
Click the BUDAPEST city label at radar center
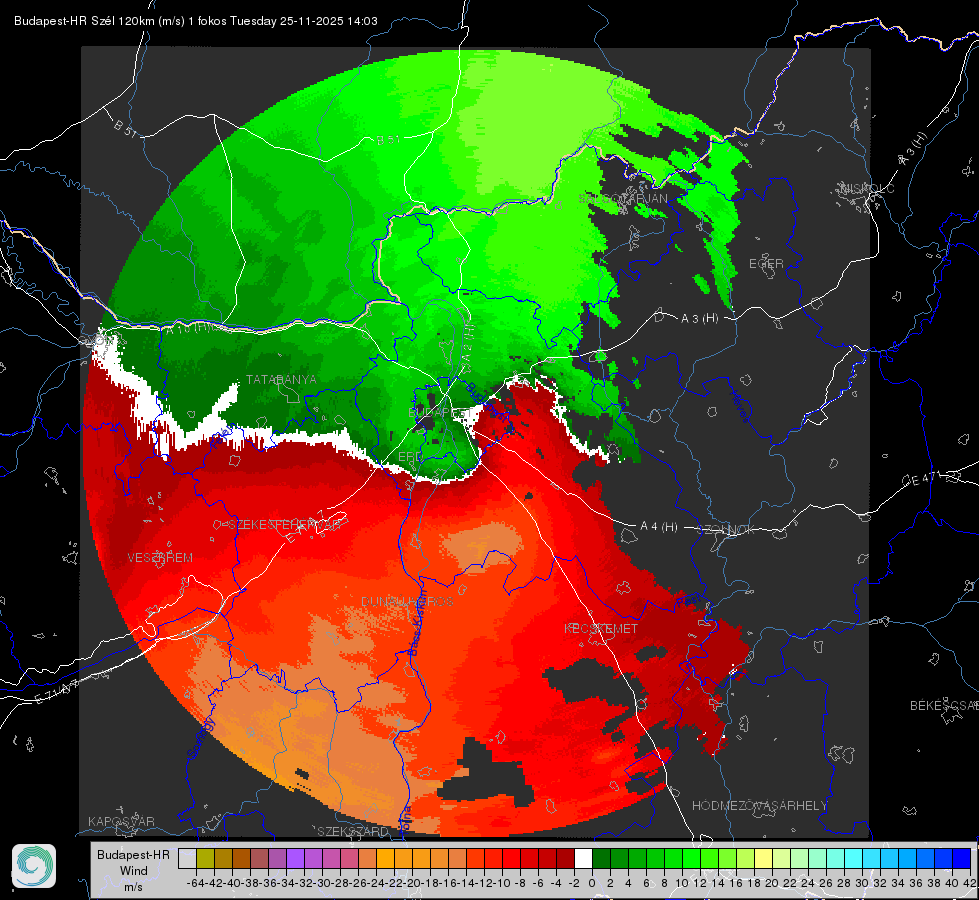[440, 413]
